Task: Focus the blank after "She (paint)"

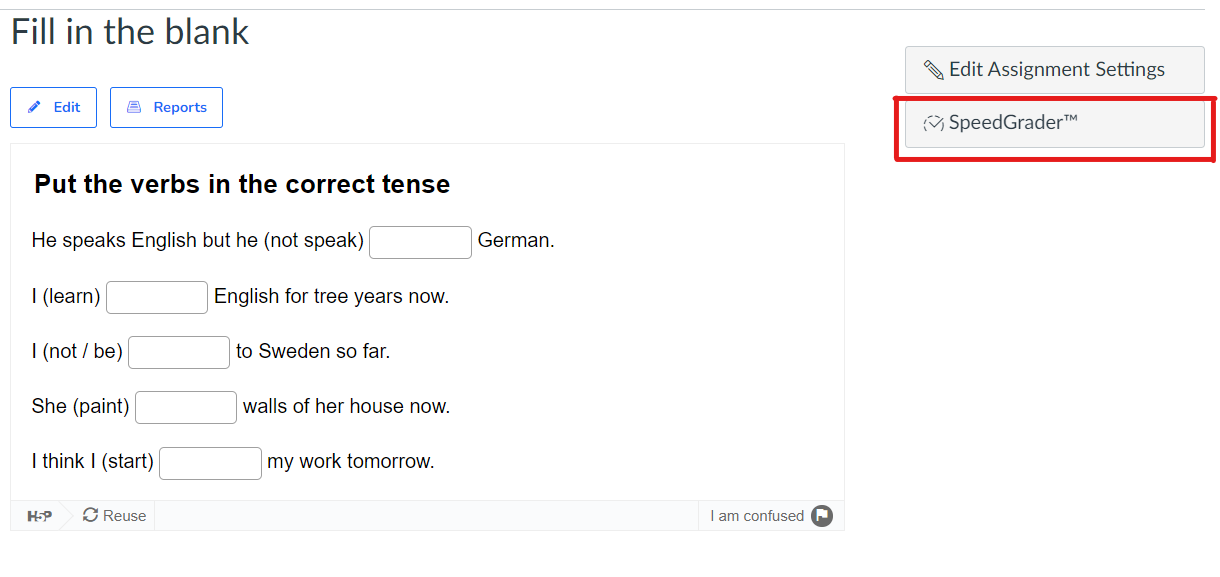Action: (x=186, y=407)
